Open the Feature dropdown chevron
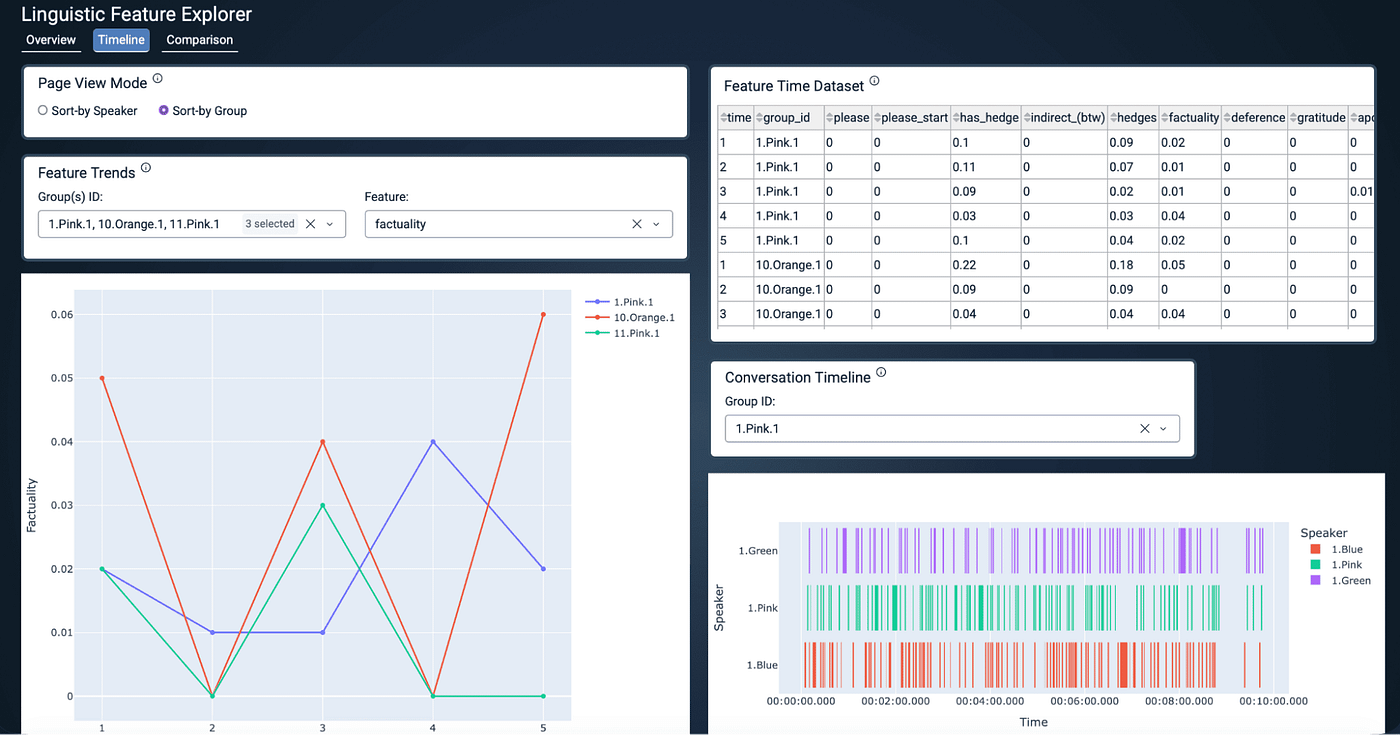Image resolution: width=1400 pixels, height=735 pixels. (x=657, y=224)
